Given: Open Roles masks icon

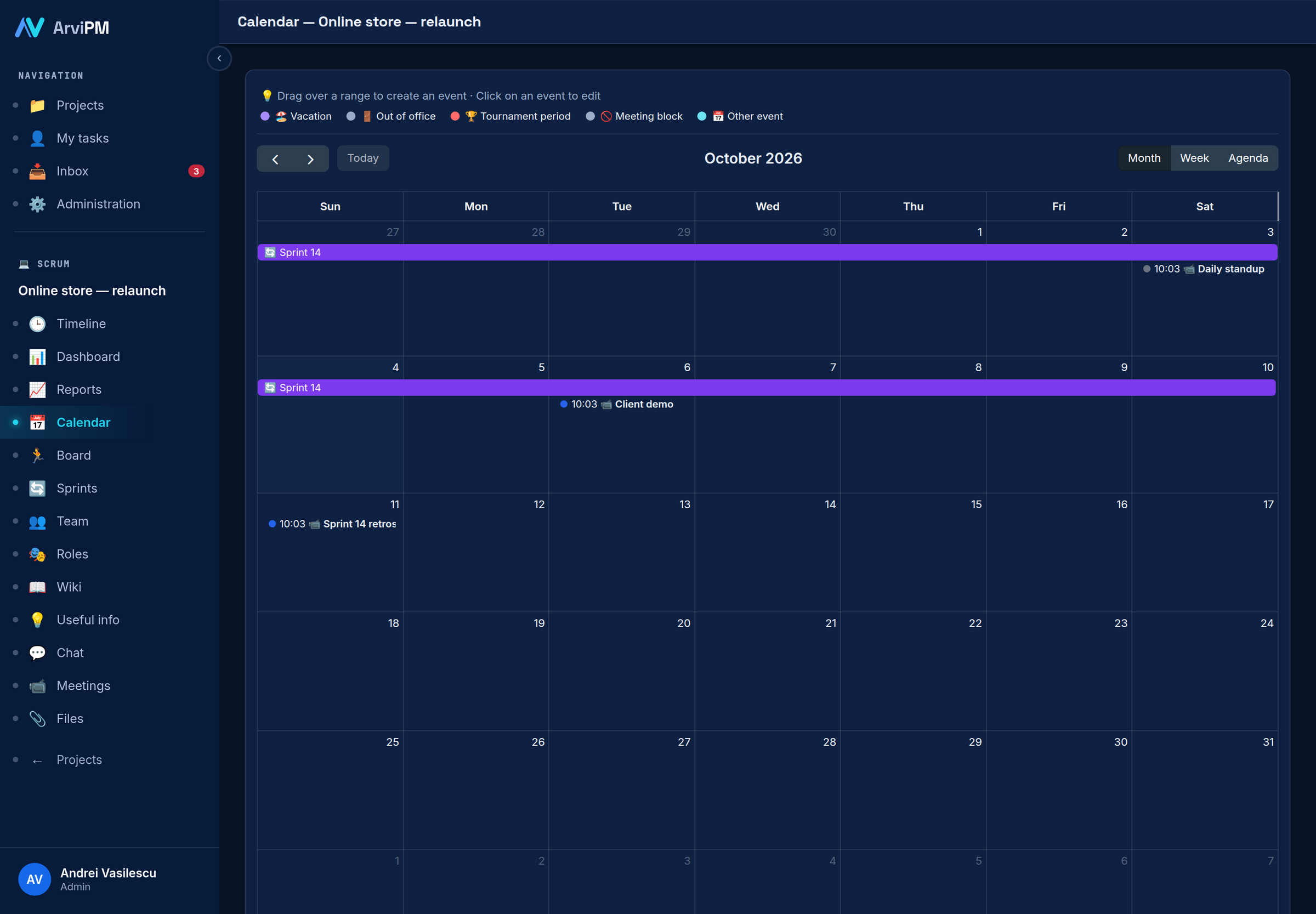Looking at the screenshot, I should click(x=37, y=554).
